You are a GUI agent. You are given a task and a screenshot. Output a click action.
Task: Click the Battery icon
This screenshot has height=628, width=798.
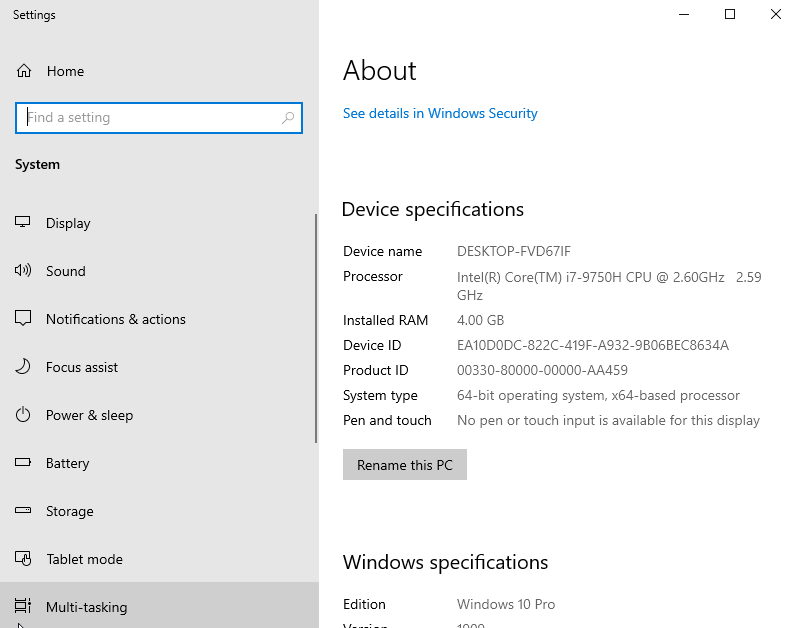pos(23,462)
